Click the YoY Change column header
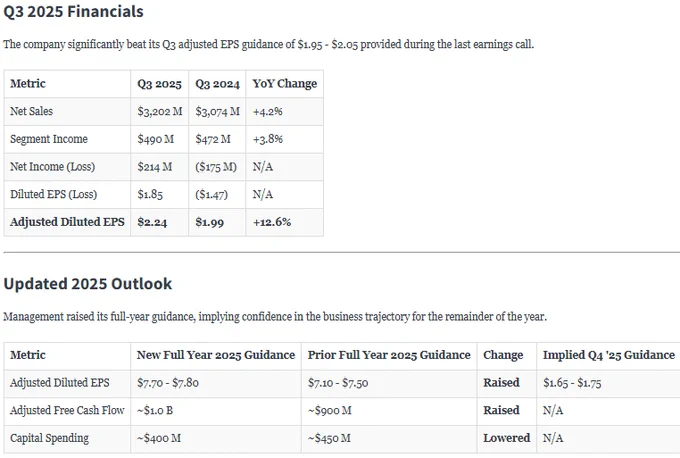This screenshot has width=680, height=458. (285, 84)
